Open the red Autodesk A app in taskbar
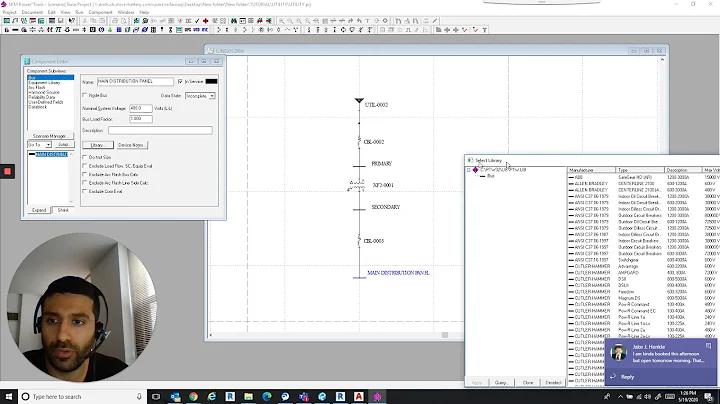The height and width of the screenshot is (404, 720). 359,396
